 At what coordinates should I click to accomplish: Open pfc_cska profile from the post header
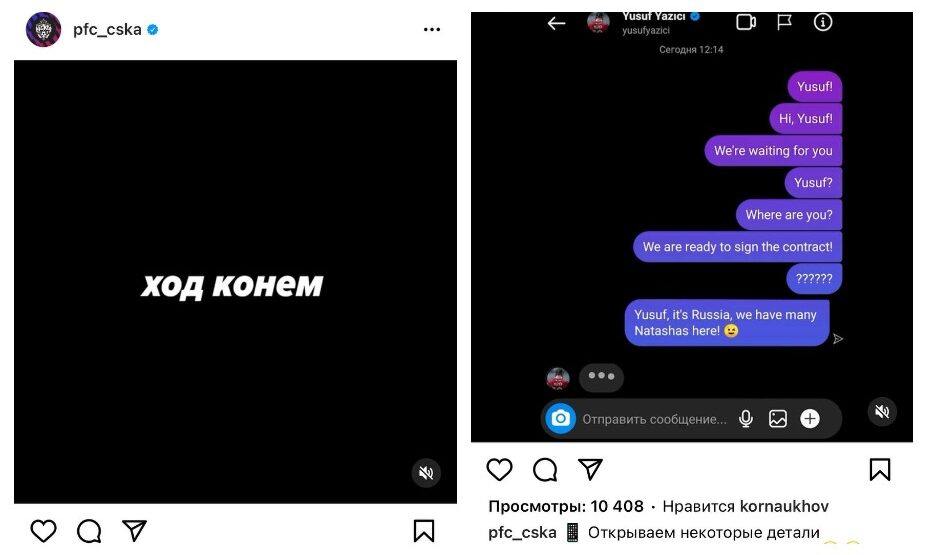107,30
